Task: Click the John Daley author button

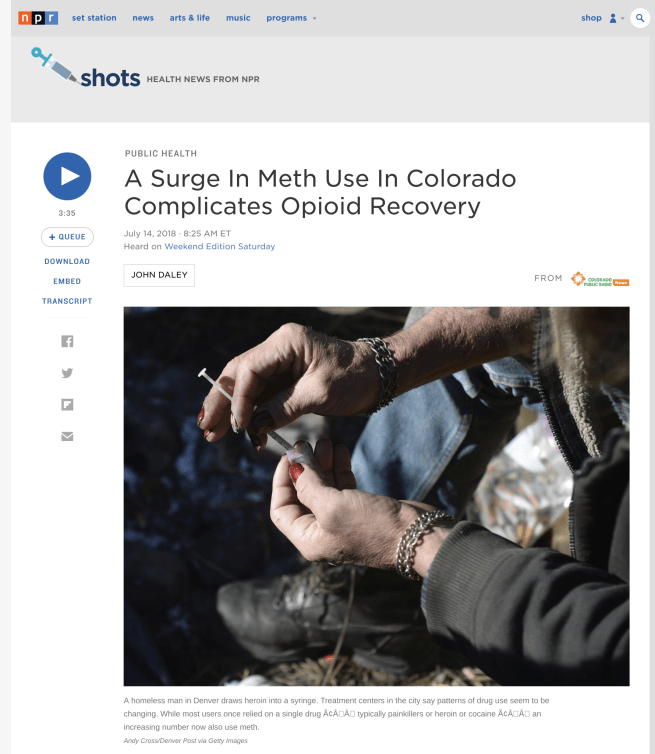Action: point(159,275)
